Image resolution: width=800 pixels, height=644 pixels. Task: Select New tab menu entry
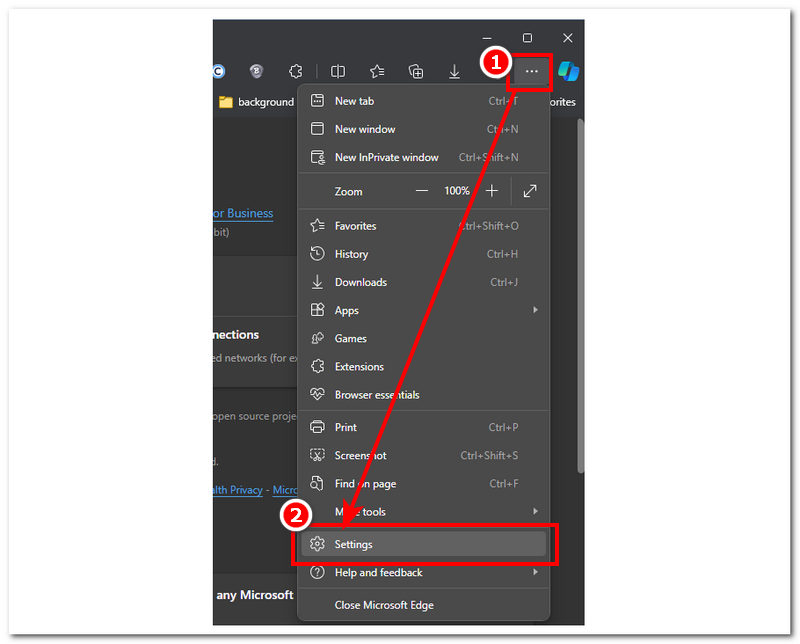tap(423, 101)
